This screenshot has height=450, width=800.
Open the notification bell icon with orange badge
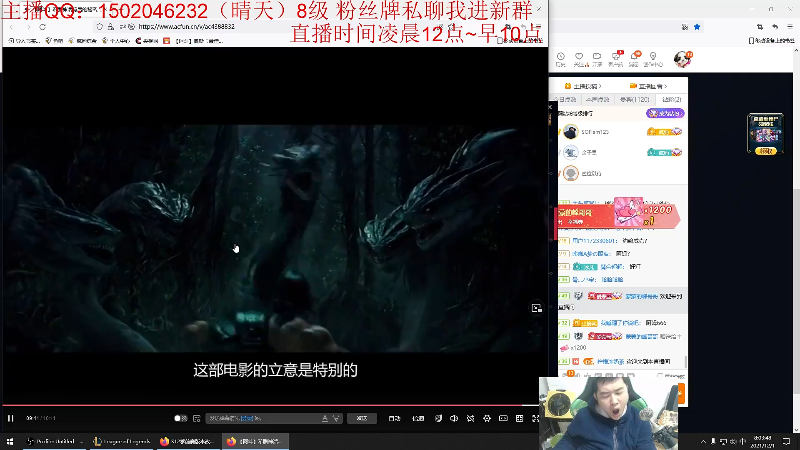tap(635, 59)
